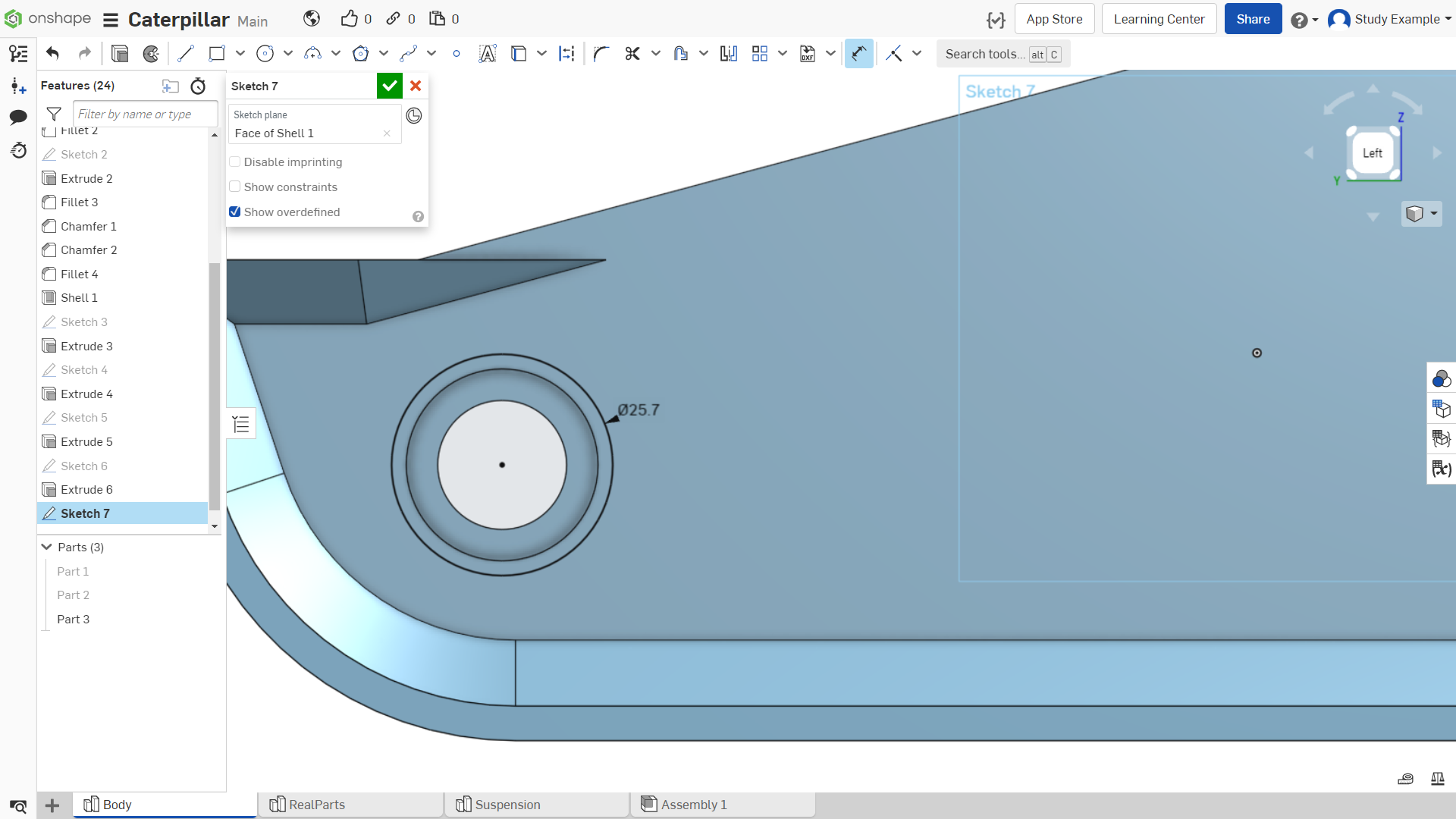1456x819 pixels.
Task: Open the view cube display dropdown
Action: point(1422,214)
